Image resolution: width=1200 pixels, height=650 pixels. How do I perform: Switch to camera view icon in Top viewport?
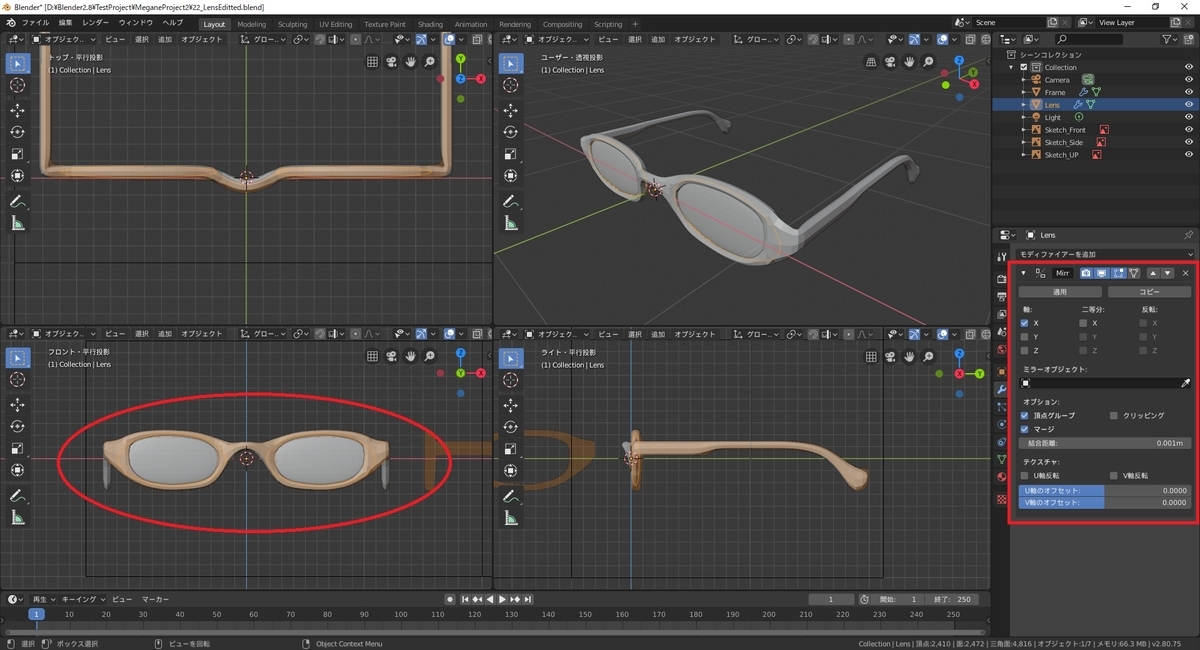pos(392,61)
